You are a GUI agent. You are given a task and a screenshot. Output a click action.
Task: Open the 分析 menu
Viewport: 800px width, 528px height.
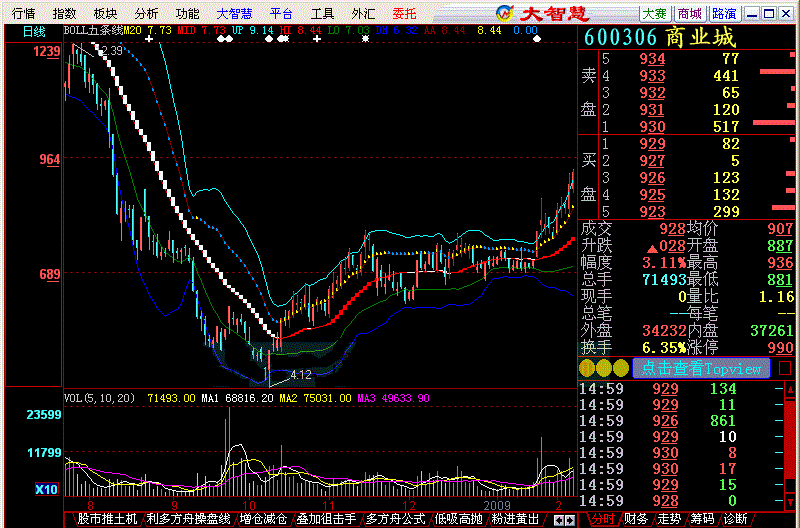(x=146, y=14)
